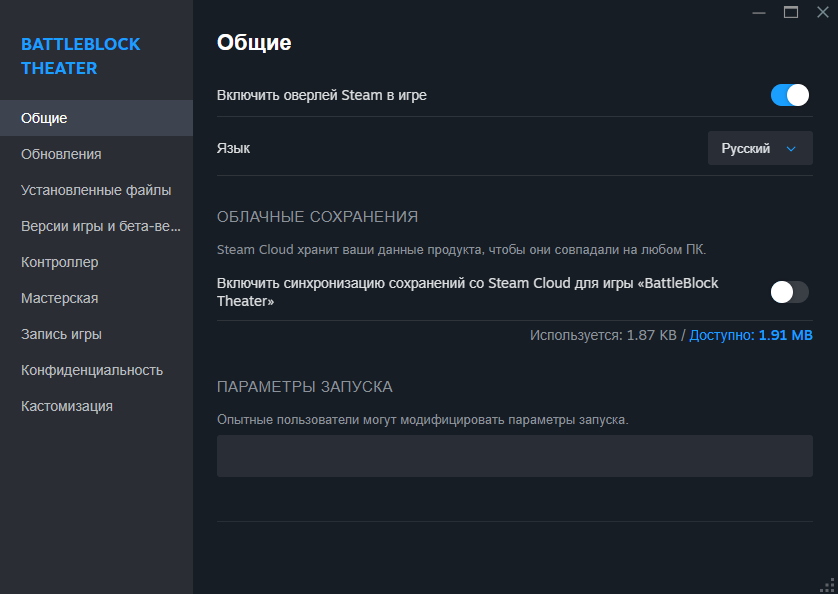Screen dimensions: 838x594
Task: Switch to the Обновления section
Action: tap(96, 154)
